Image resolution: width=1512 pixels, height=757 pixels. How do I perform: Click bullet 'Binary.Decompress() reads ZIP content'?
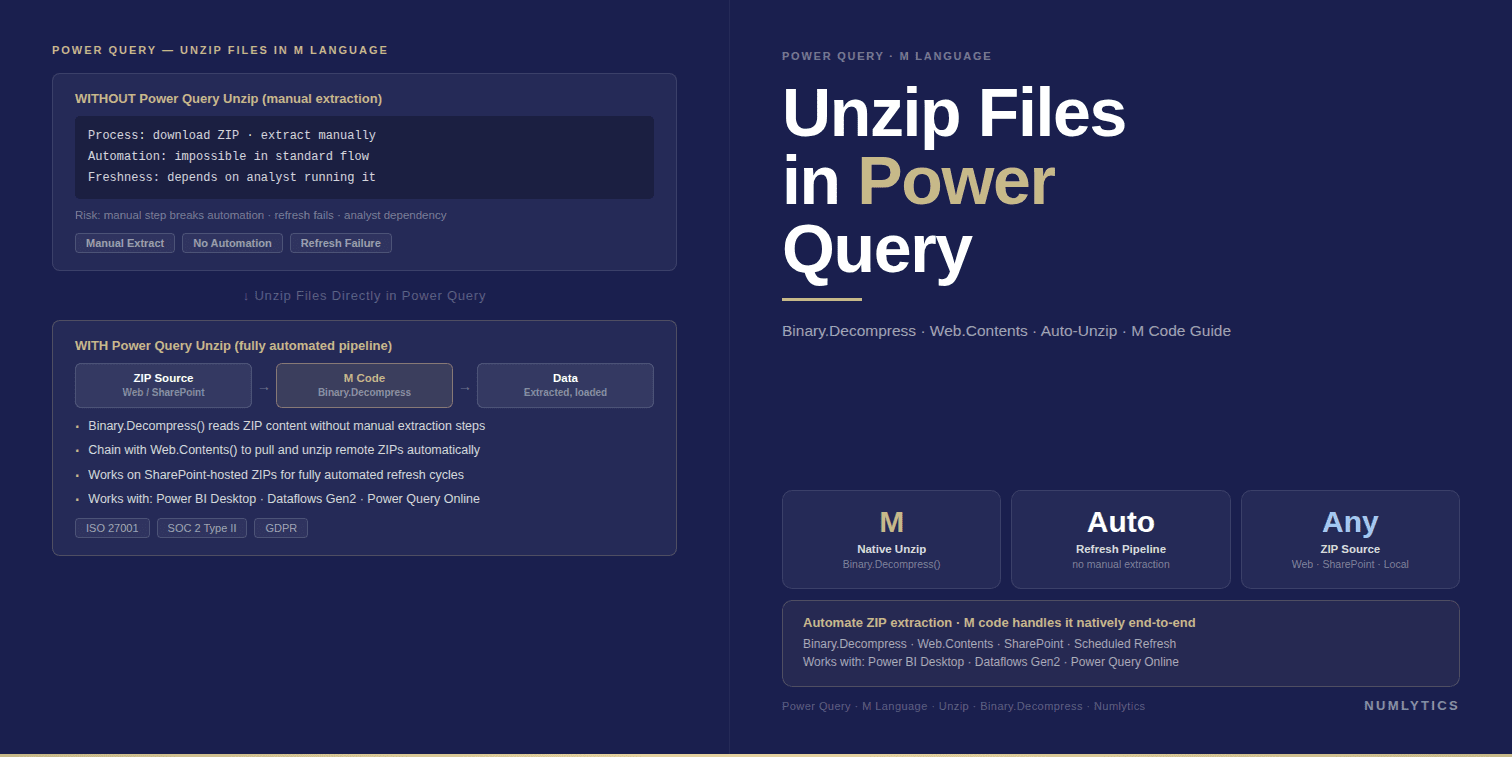point(286,426)
